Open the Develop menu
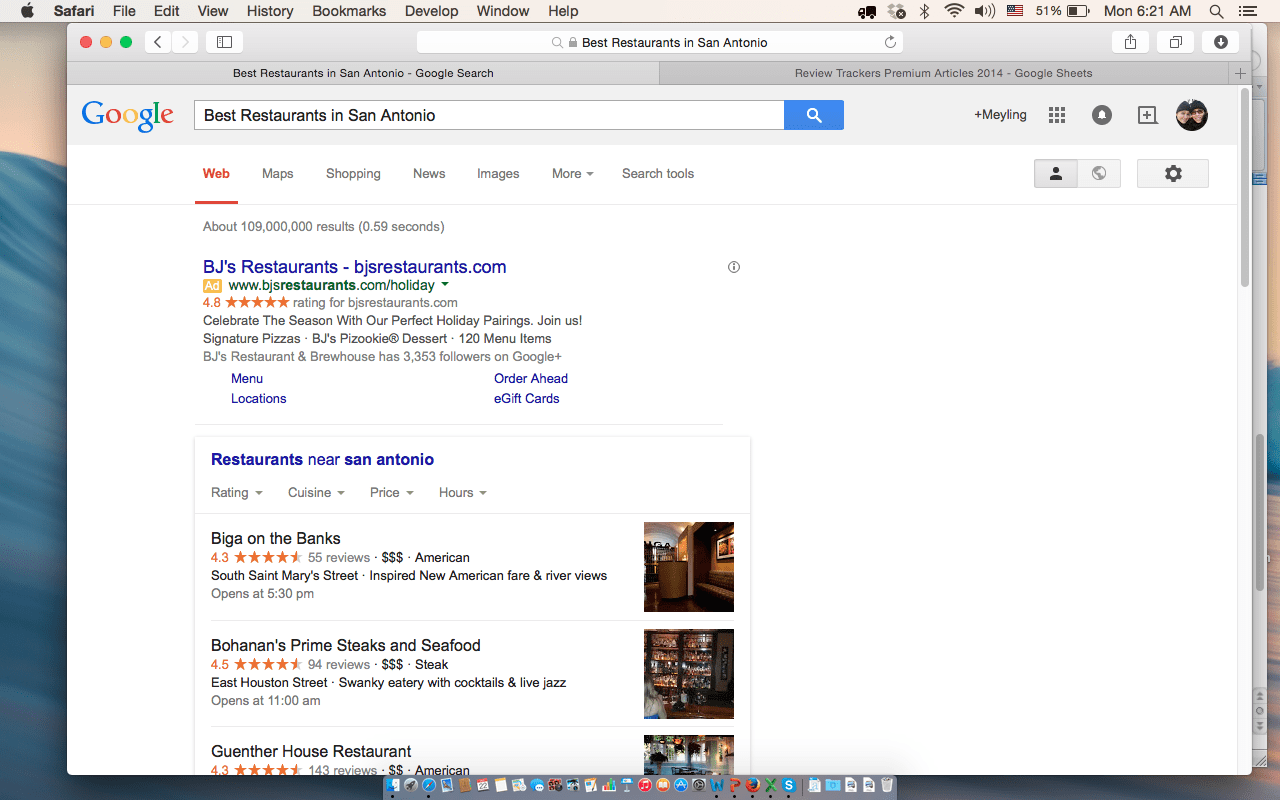1280x800 pixels. click(431, 11)
